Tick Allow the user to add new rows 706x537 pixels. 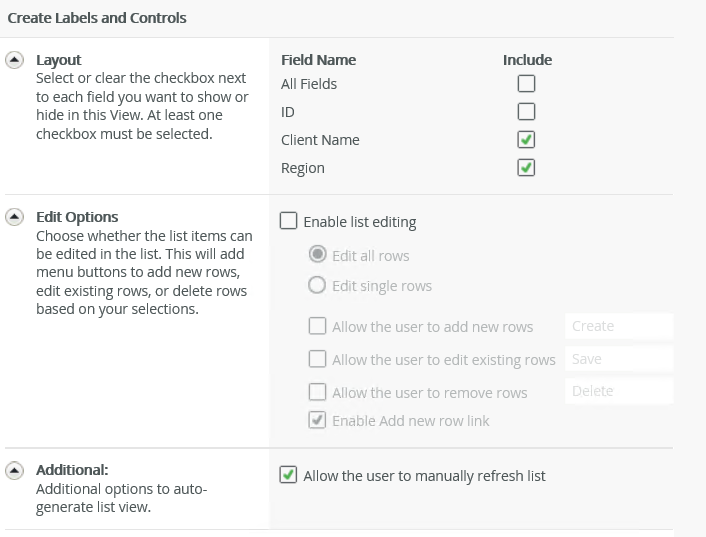coord(317,327)
